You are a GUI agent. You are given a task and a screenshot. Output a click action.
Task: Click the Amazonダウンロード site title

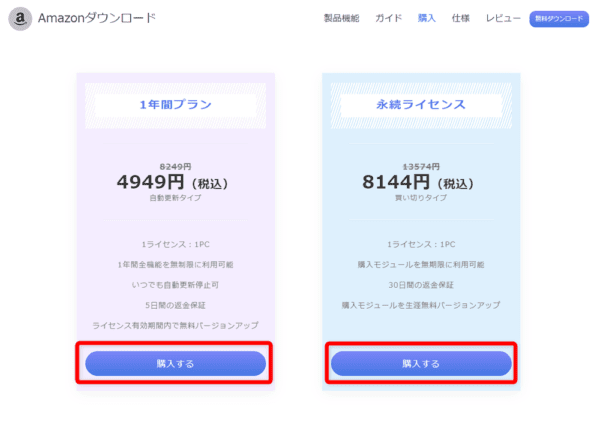tap(96, 19)
